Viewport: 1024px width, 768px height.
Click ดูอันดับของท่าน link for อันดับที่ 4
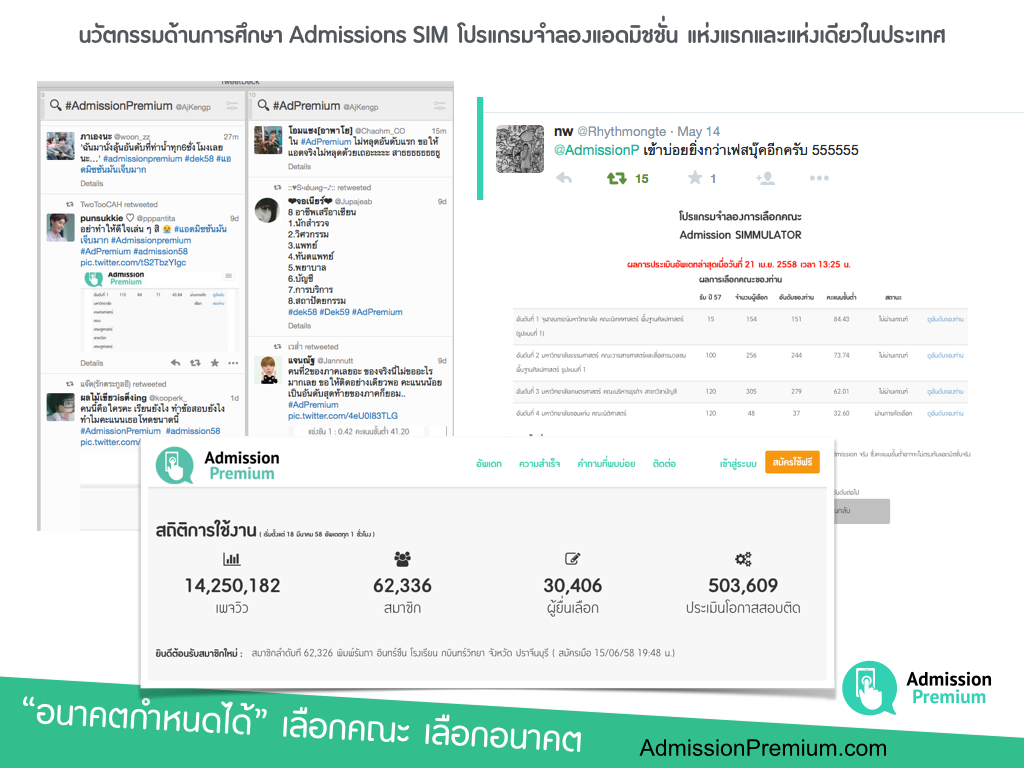[945, 413]
